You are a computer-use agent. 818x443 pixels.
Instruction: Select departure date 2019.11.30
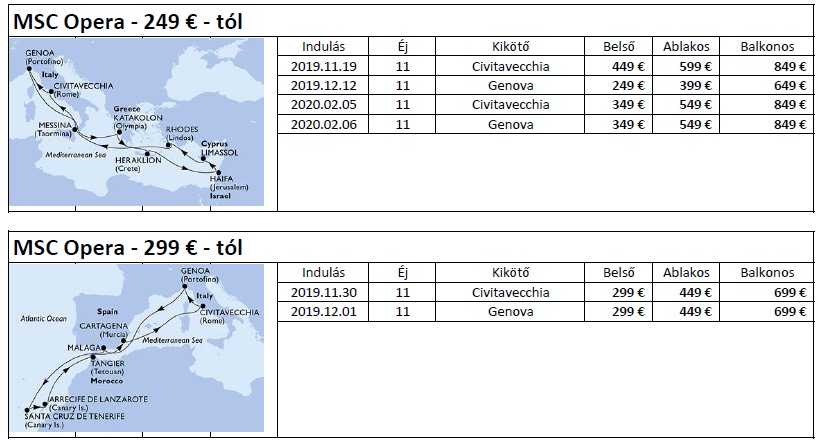click(323, 292)
